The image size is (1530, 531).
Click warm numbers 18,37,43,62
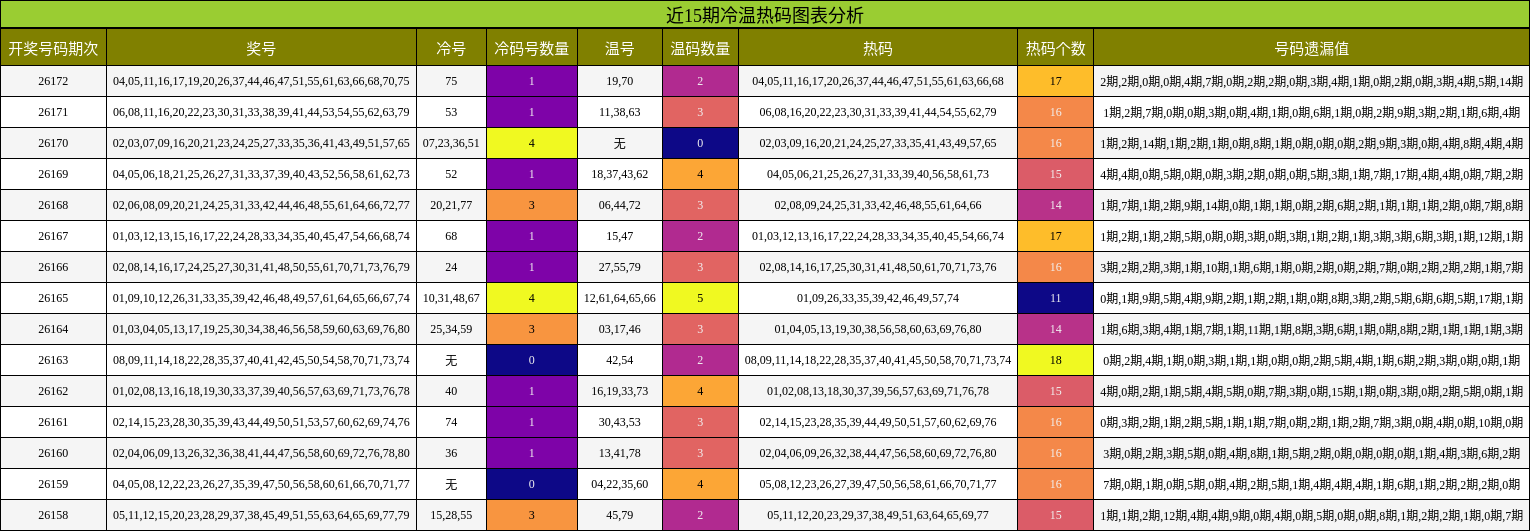(620, 174)
